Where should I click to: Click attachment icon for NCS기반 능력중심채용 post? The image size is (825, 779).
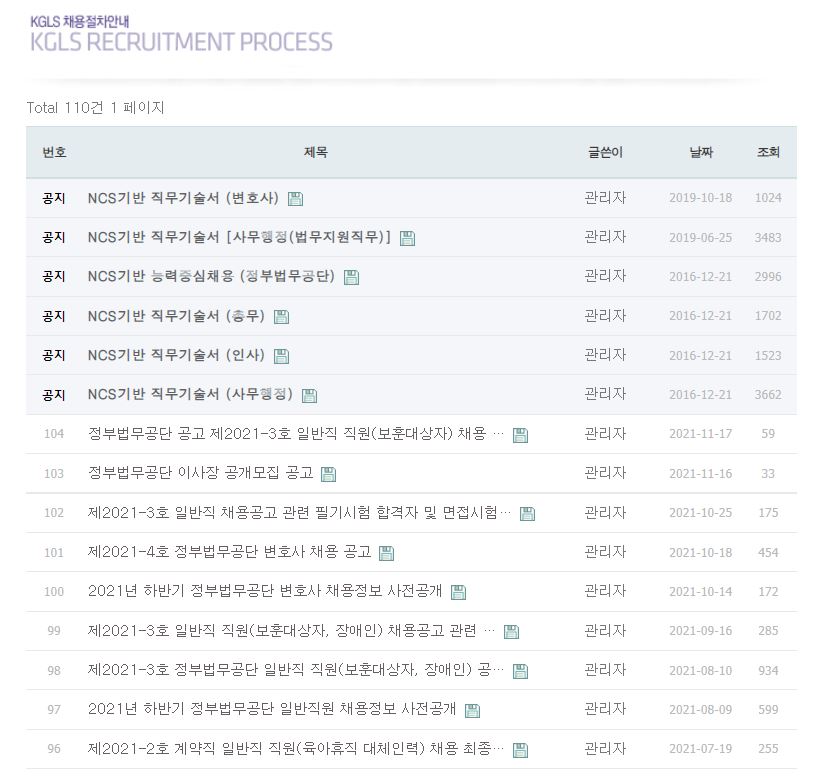click(x=351, y=277)
